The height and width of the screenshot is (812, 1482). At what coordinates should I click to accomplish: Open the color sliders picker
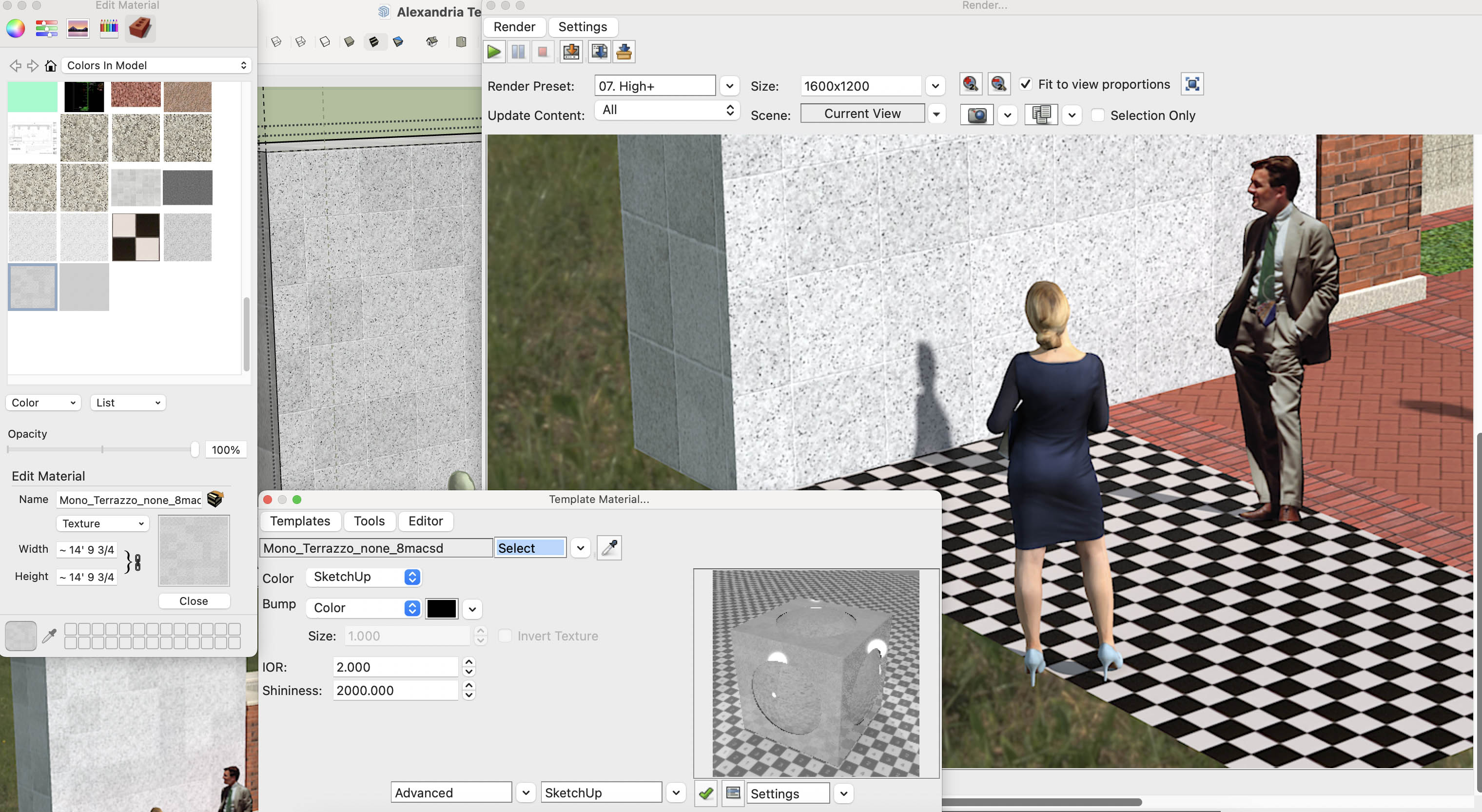(47, 28)
